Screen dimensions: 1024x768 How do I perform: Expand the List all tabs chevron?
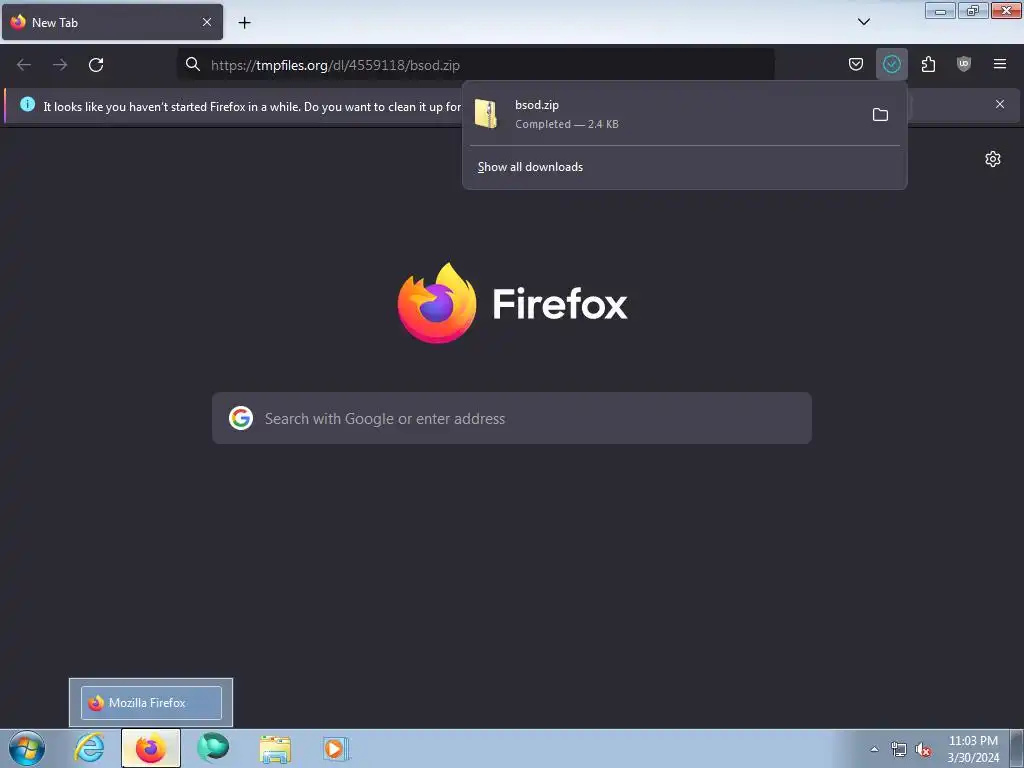pos(863,22)
